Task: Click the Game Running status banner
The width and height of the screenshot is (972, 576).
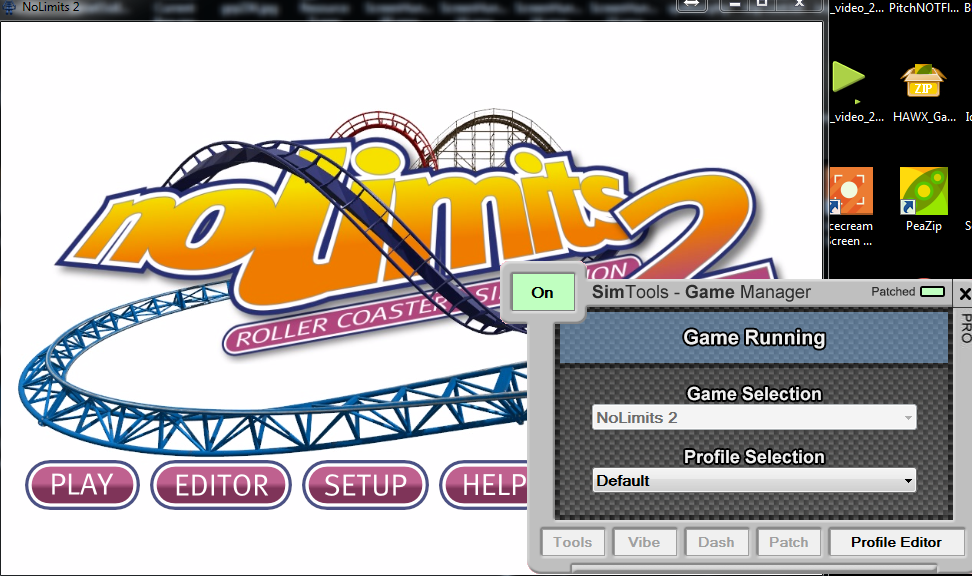Action: pos(754,337)
